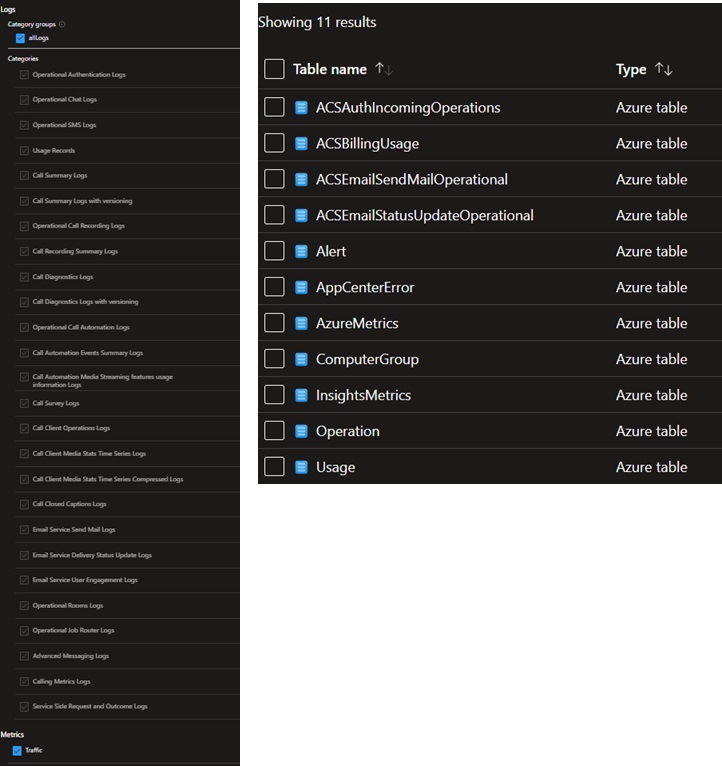722x767 pixels.
Task: Click the Type column header
Action: click(631, 69)
